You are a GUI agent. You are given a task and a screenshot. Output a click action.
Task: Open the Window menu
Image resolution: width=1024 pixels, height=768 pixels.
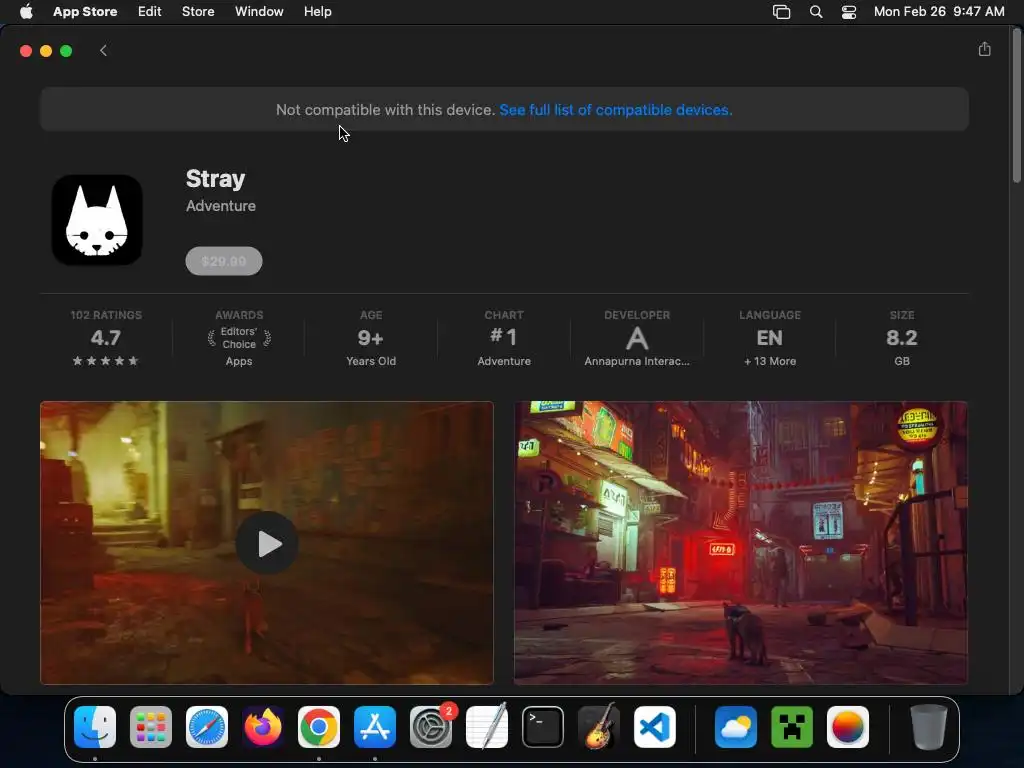pos(259,12)
